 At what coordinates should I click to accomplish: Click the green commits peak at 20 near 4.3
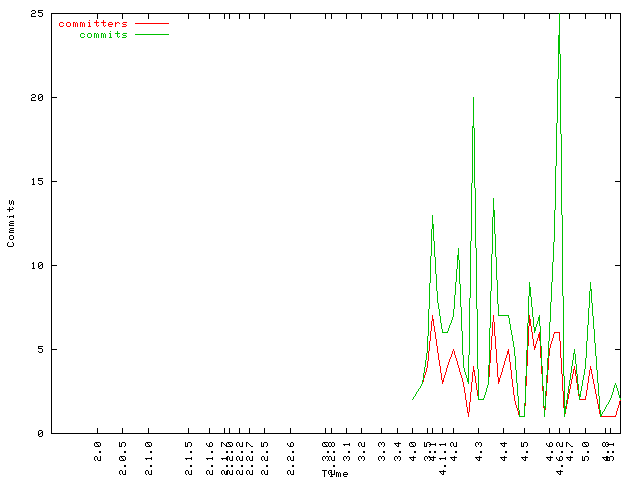pos(473,98)
